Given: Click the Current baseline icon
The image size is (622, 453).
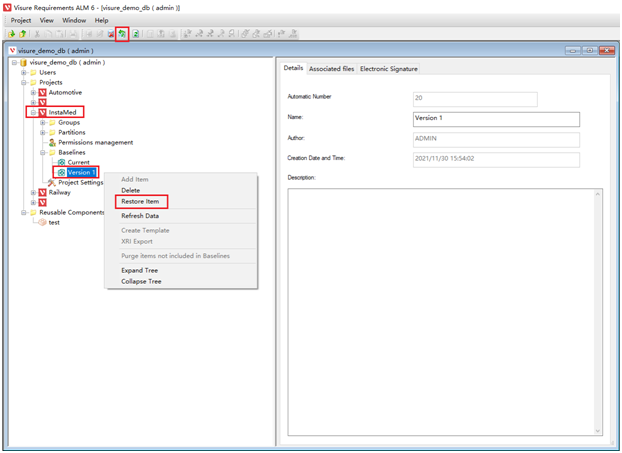Looking at the screenshot, I should tap(61, 162).
